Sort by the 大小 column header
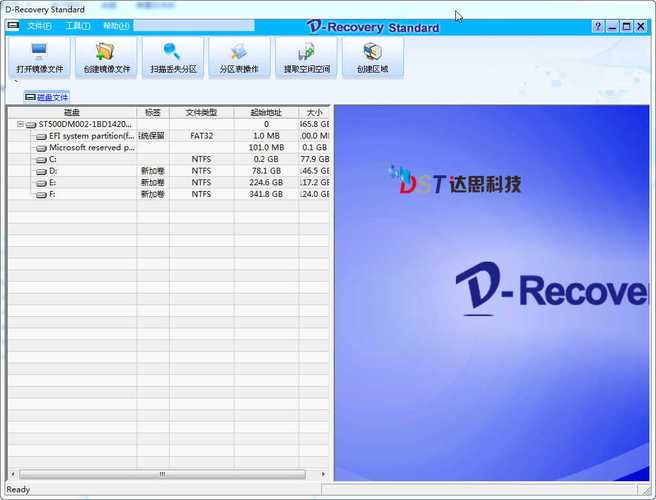Screen dimensions: 656x500 coord(314,113)
